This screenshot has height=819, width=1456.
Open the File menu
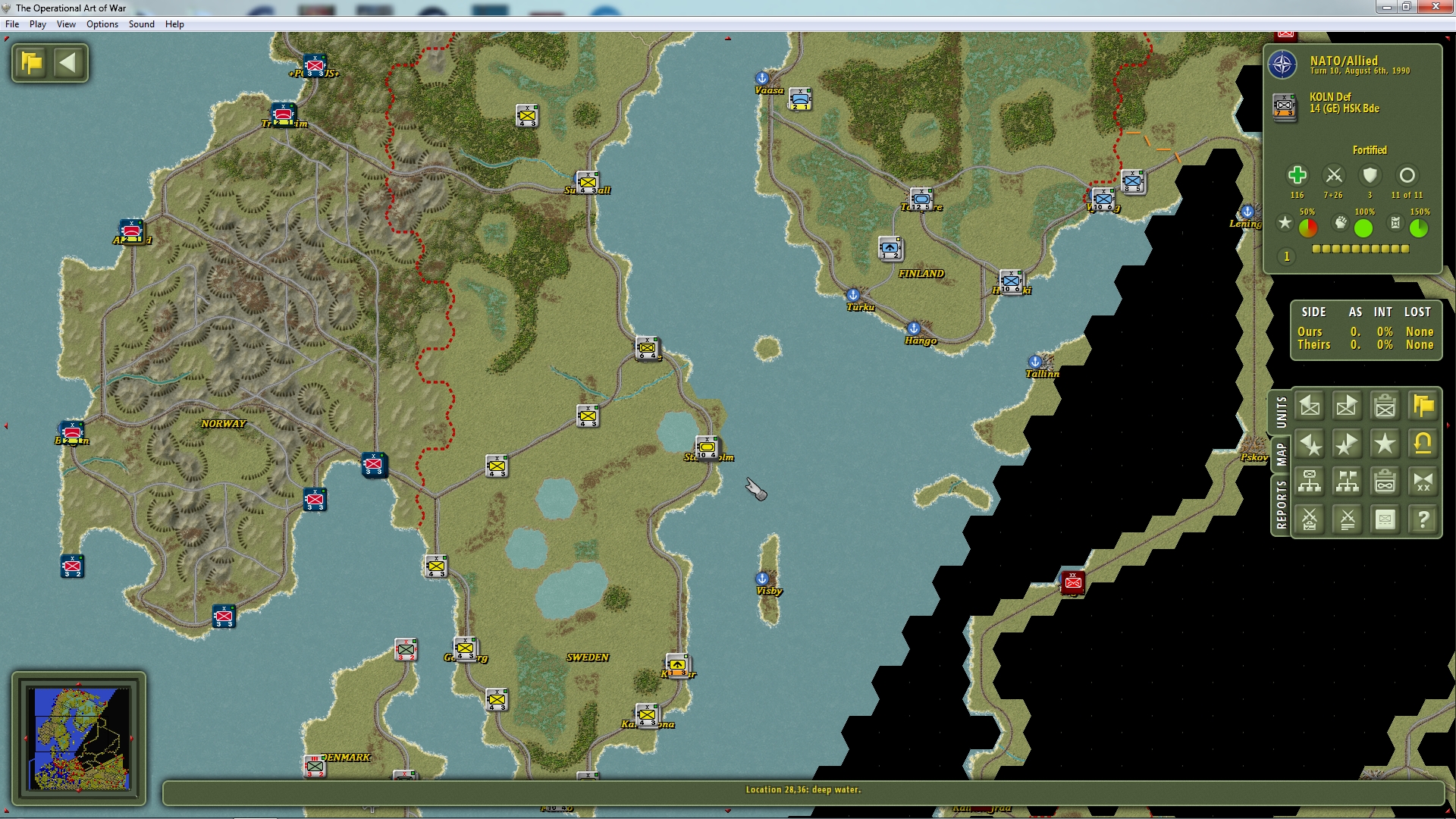[12, 24]
